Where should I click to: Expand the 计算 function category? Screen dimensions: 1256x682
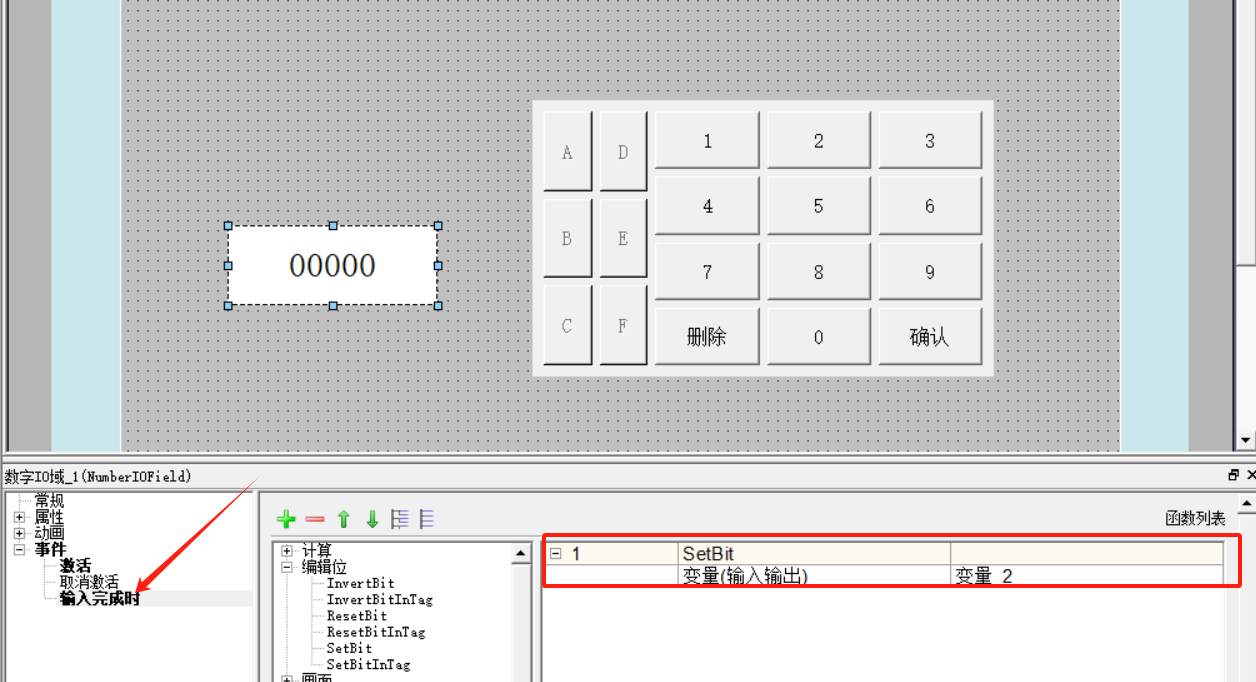point(287,551)
